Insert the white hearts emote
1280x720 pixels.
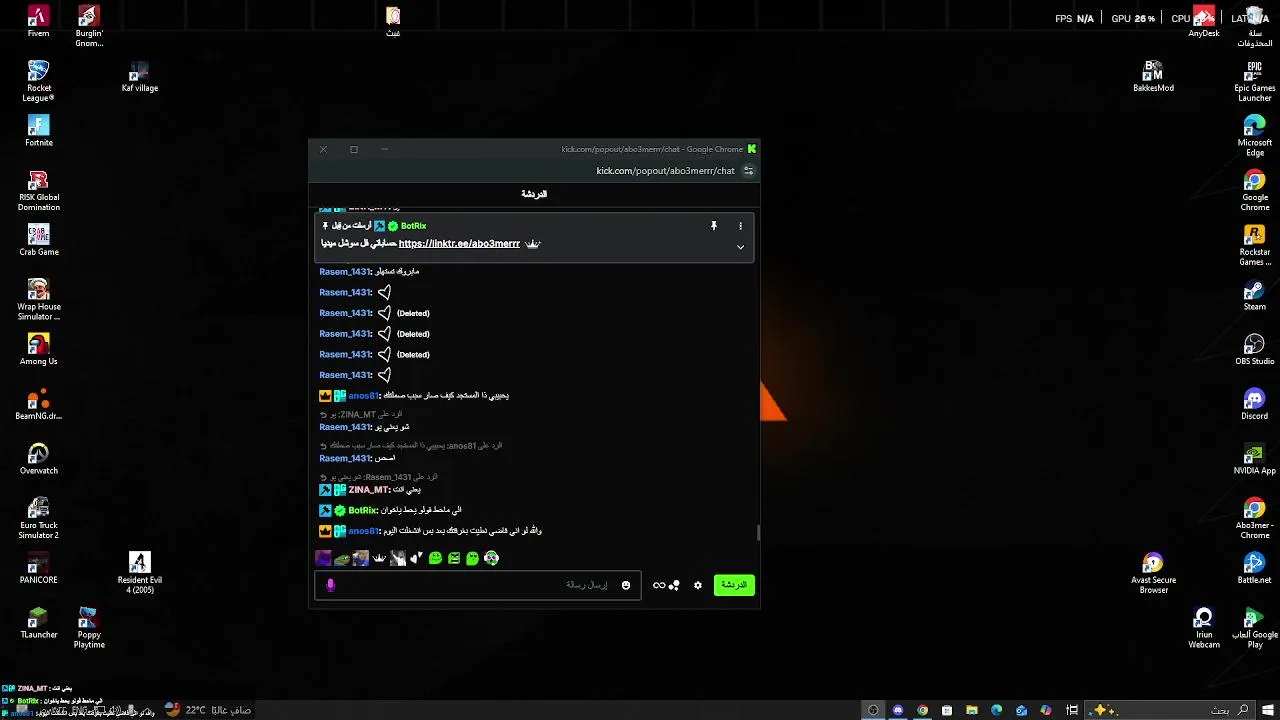(416, 558)
